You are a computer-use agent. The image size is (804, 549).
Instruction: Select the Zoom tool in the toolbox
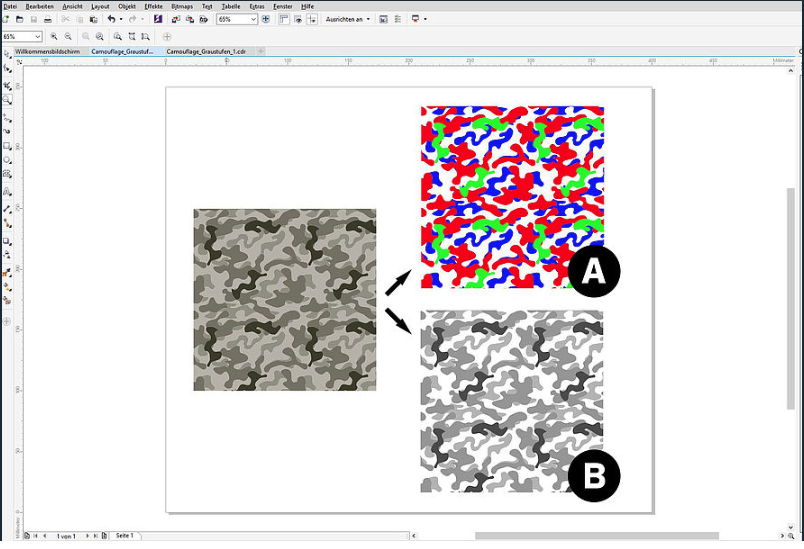coord(7,100)
